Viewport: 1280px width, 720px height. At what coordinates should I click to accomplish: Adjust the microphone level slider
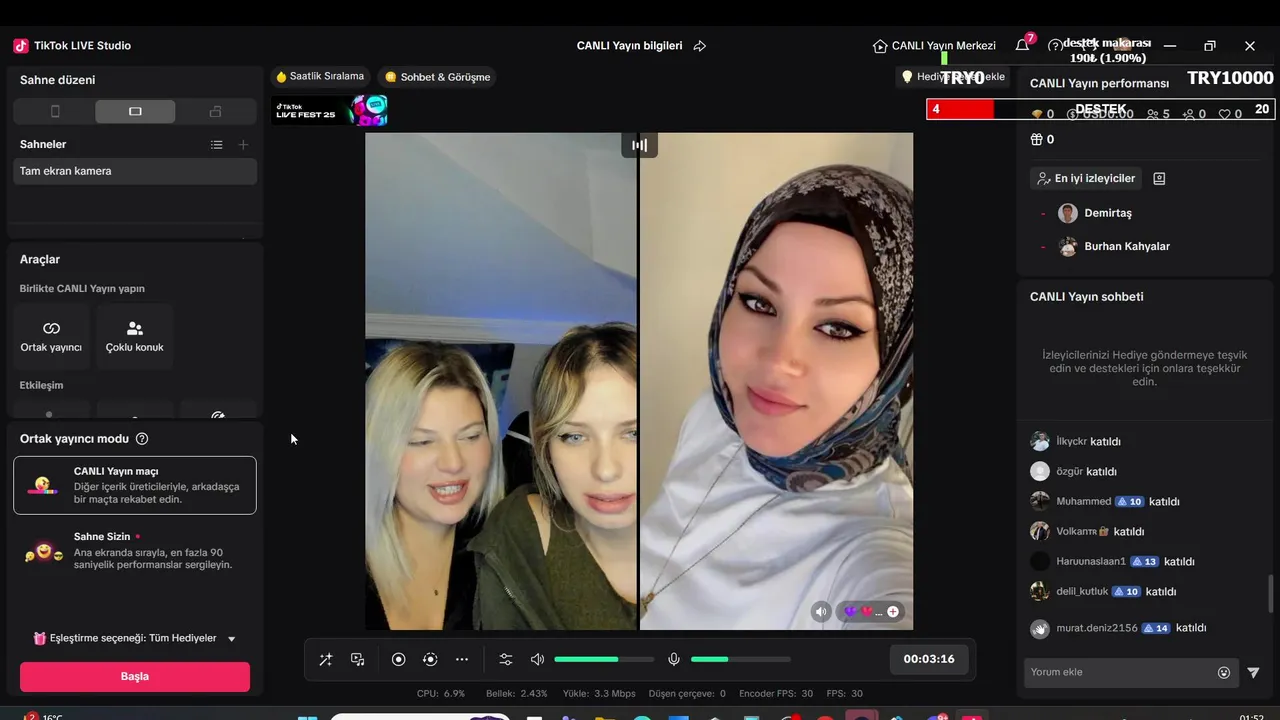[x=741, y=659]
